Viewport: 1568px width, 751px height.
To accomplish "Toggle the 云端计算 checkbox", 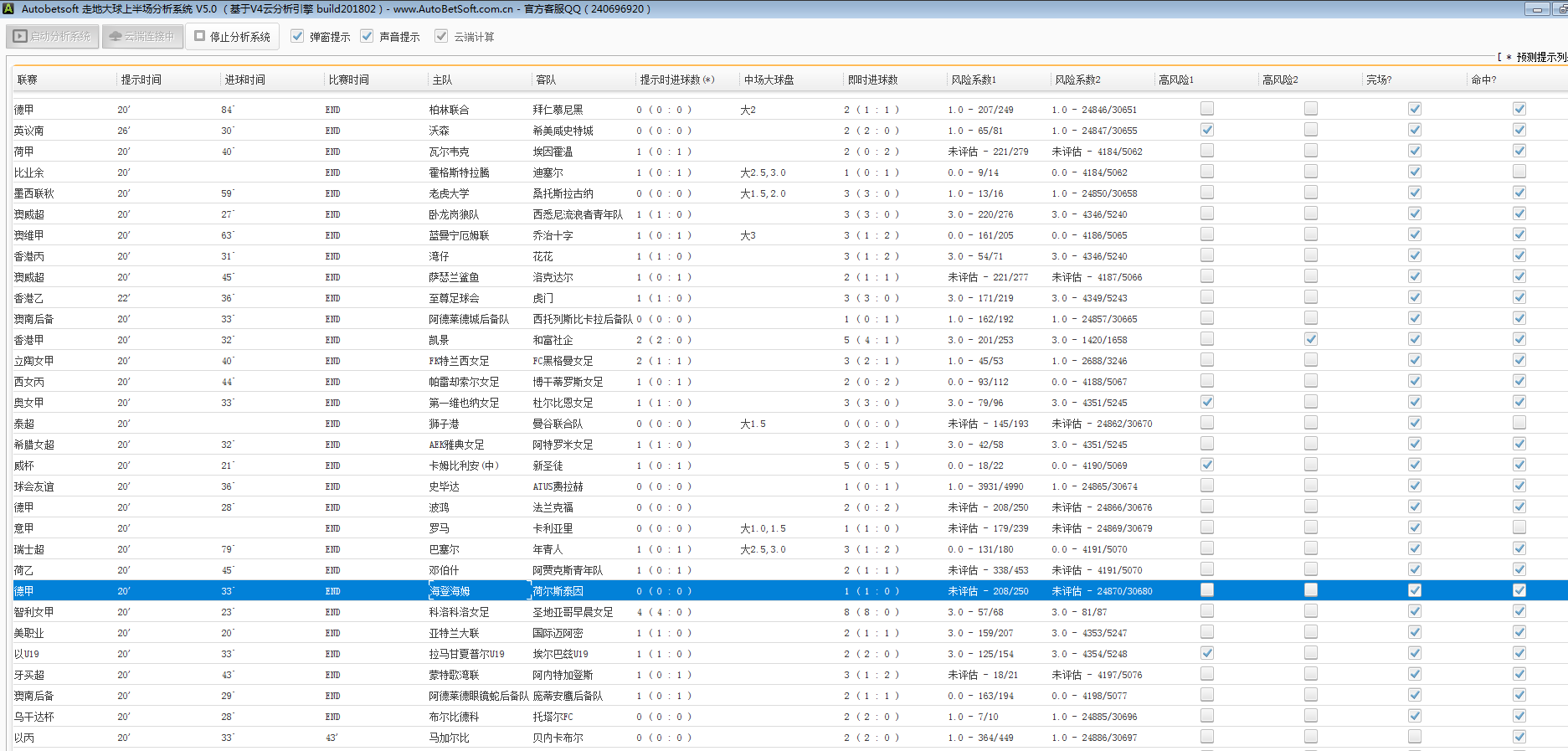I will pos(441,37).
